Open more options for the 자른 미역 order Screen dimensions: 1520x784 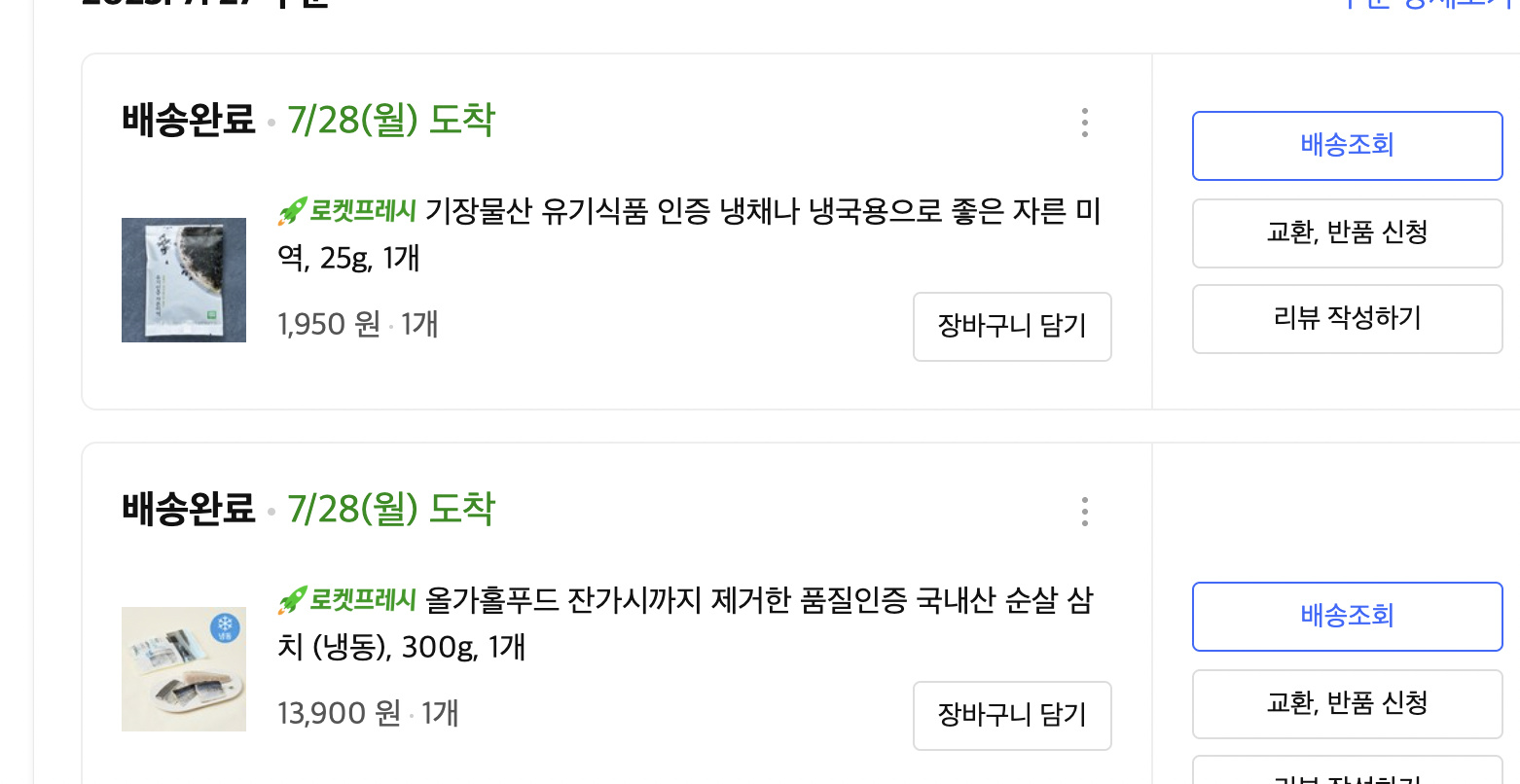point(1084,123)
